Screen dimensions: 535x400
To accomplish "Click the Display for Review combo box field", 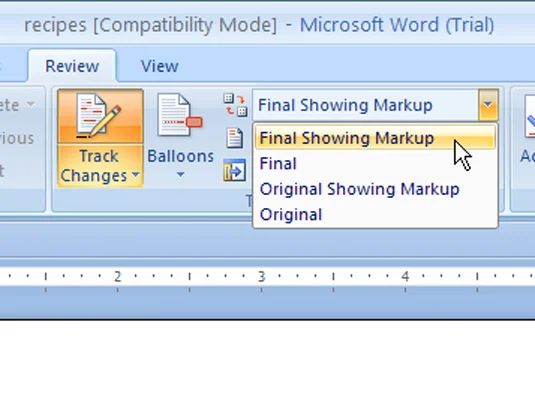I will (365, 105).
